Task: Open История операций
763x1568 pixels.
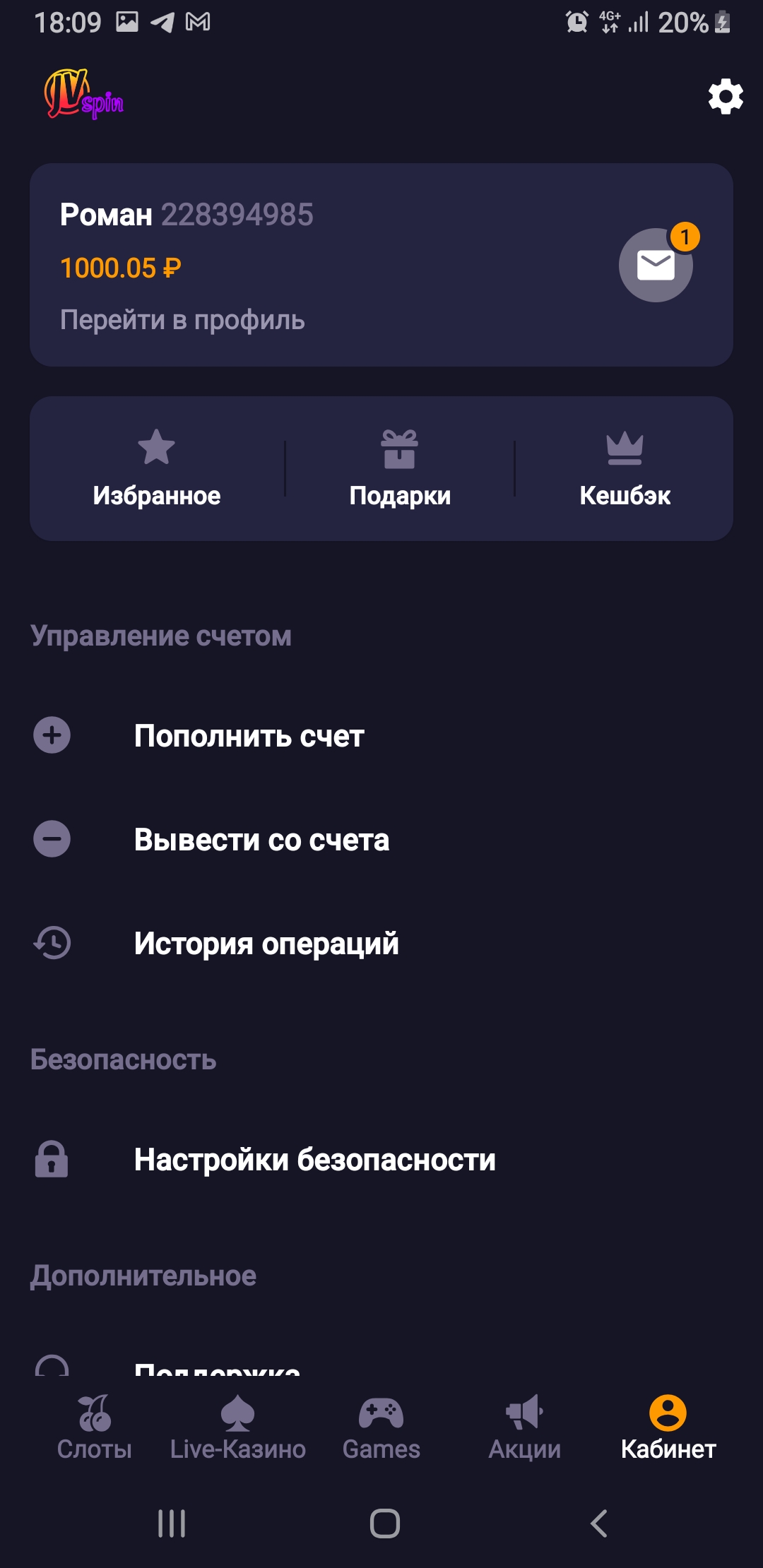Action: pyautogui.click(x=266, y=944)
